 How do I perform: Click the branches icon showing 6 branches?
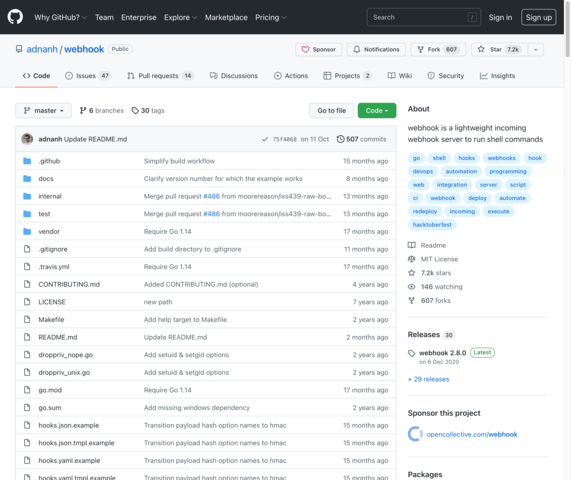(x=83, y=110)
